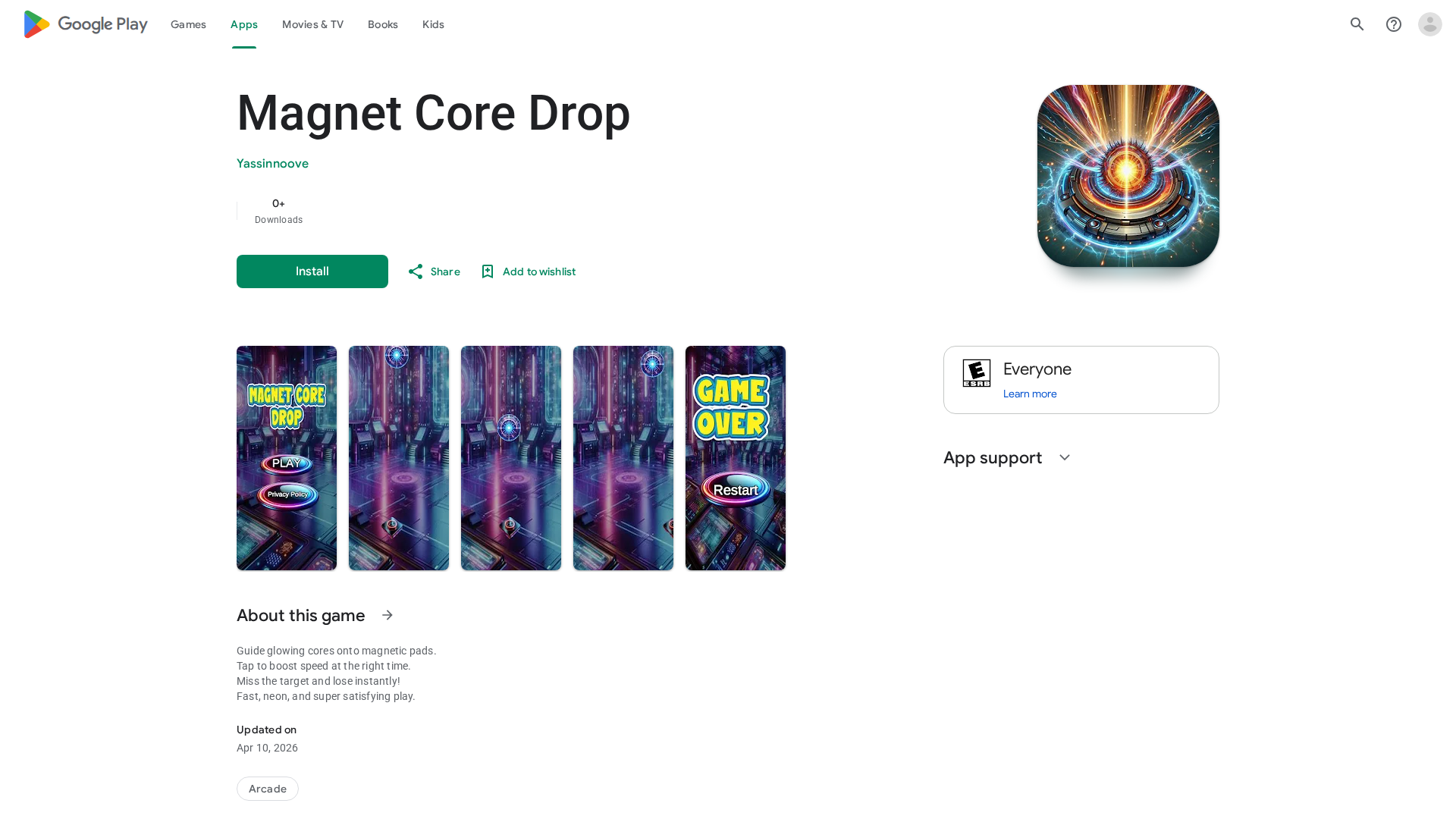Open About this game arrow
This screenshot has width=1456, height=819.
point(388,615)
